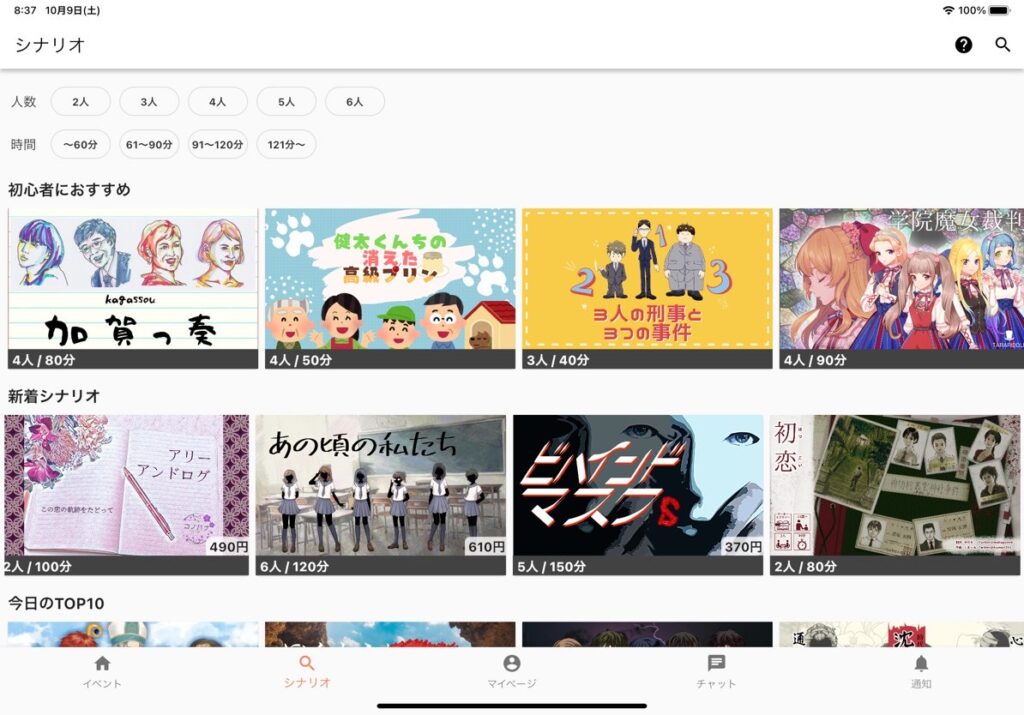1024x715 pixels.
Task: Filter by 61～90分 duration chip
Action: [x=149, y=145]
